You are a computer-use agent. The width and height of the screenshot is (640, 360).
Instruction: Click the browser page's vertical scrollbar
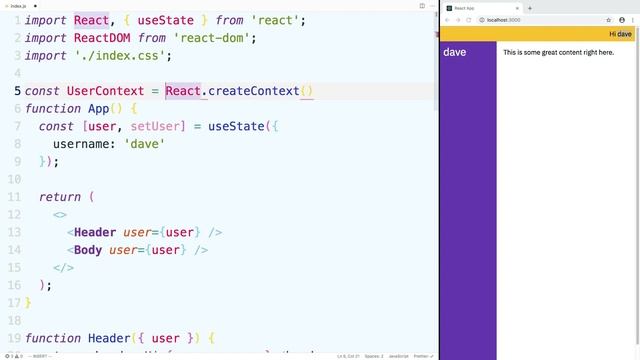637,186
